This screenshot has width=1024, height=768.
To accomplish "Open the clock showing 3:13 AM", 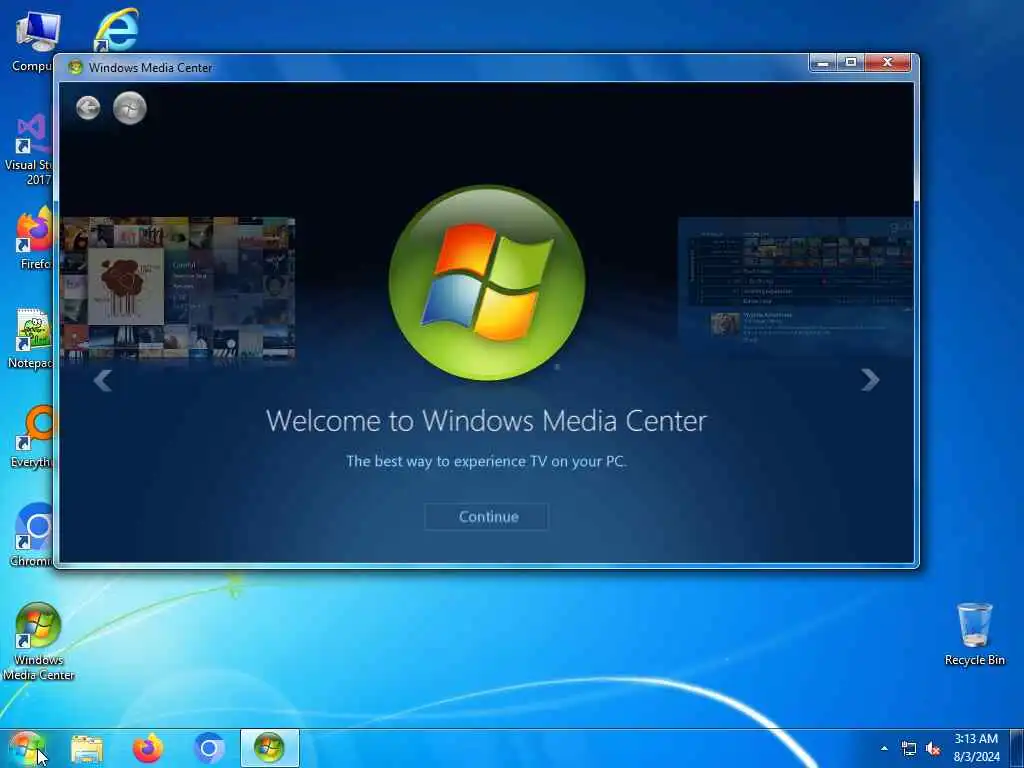I will 976,748.
